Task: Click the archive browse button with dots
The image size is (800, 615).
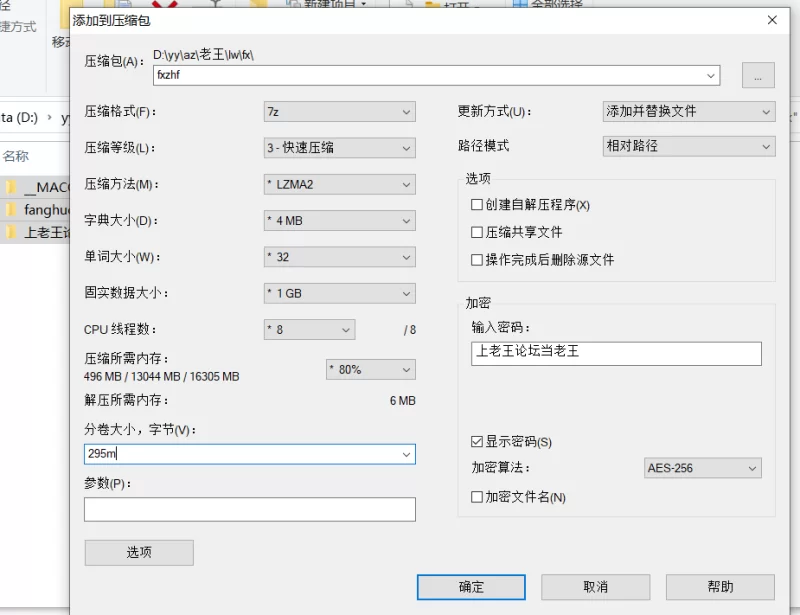Action: tap(758, 75)
